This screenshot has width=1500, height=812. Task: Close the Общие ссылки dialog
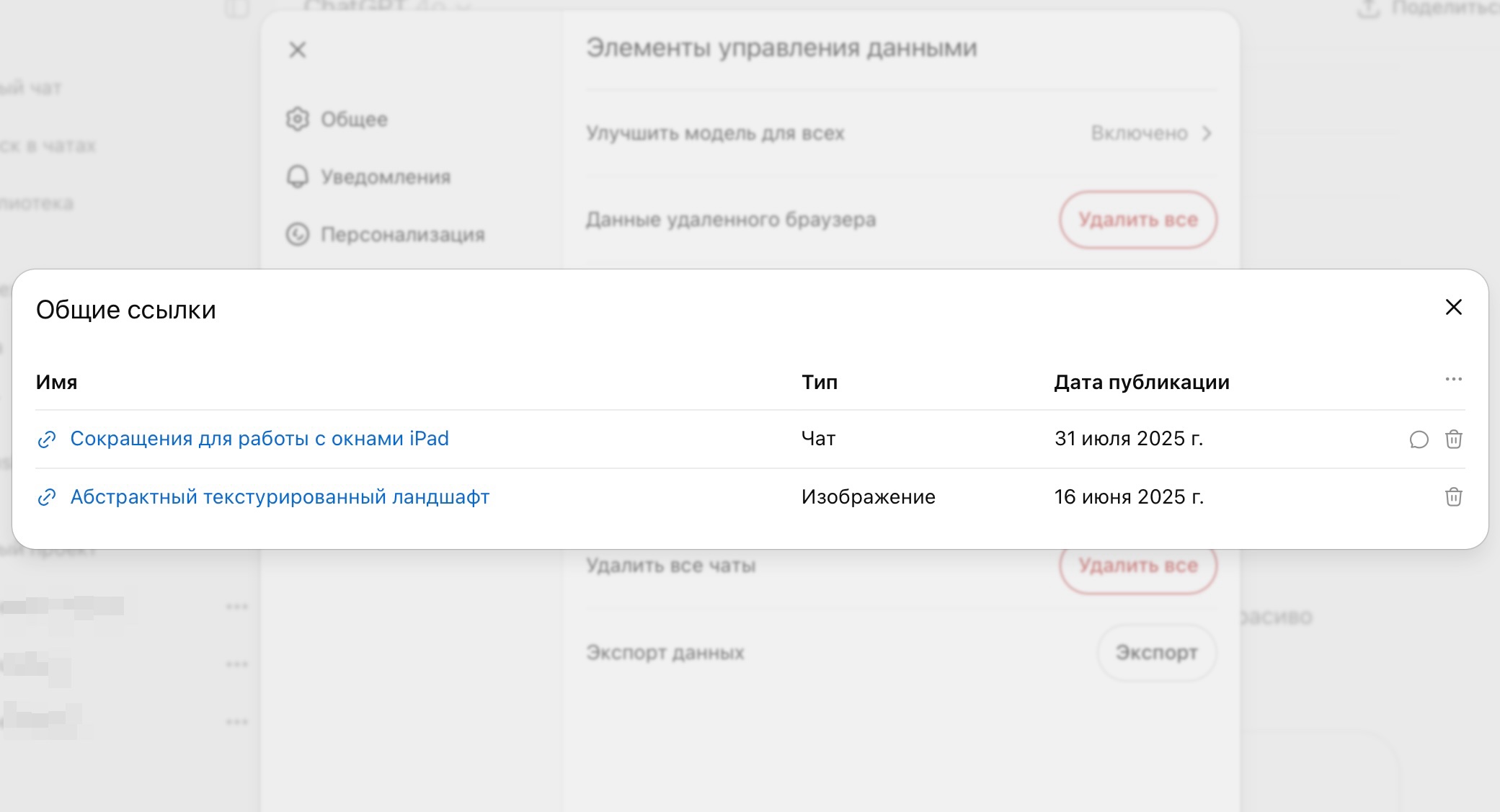[x=1453, y=308]
